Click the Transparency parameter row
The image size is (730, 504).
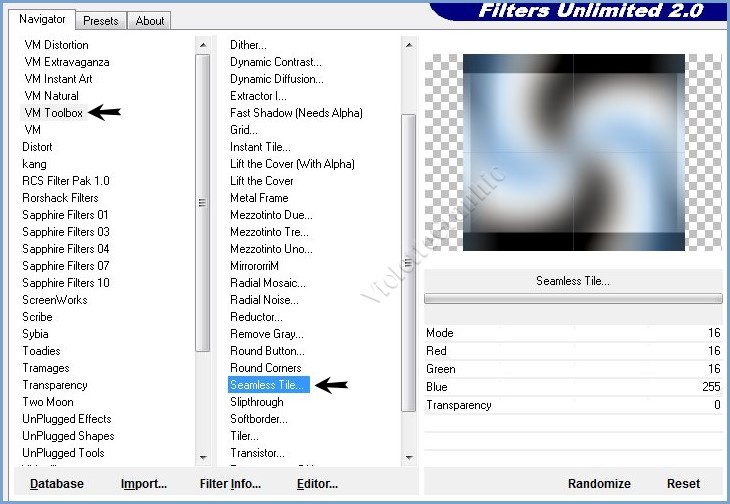(572, 405)
